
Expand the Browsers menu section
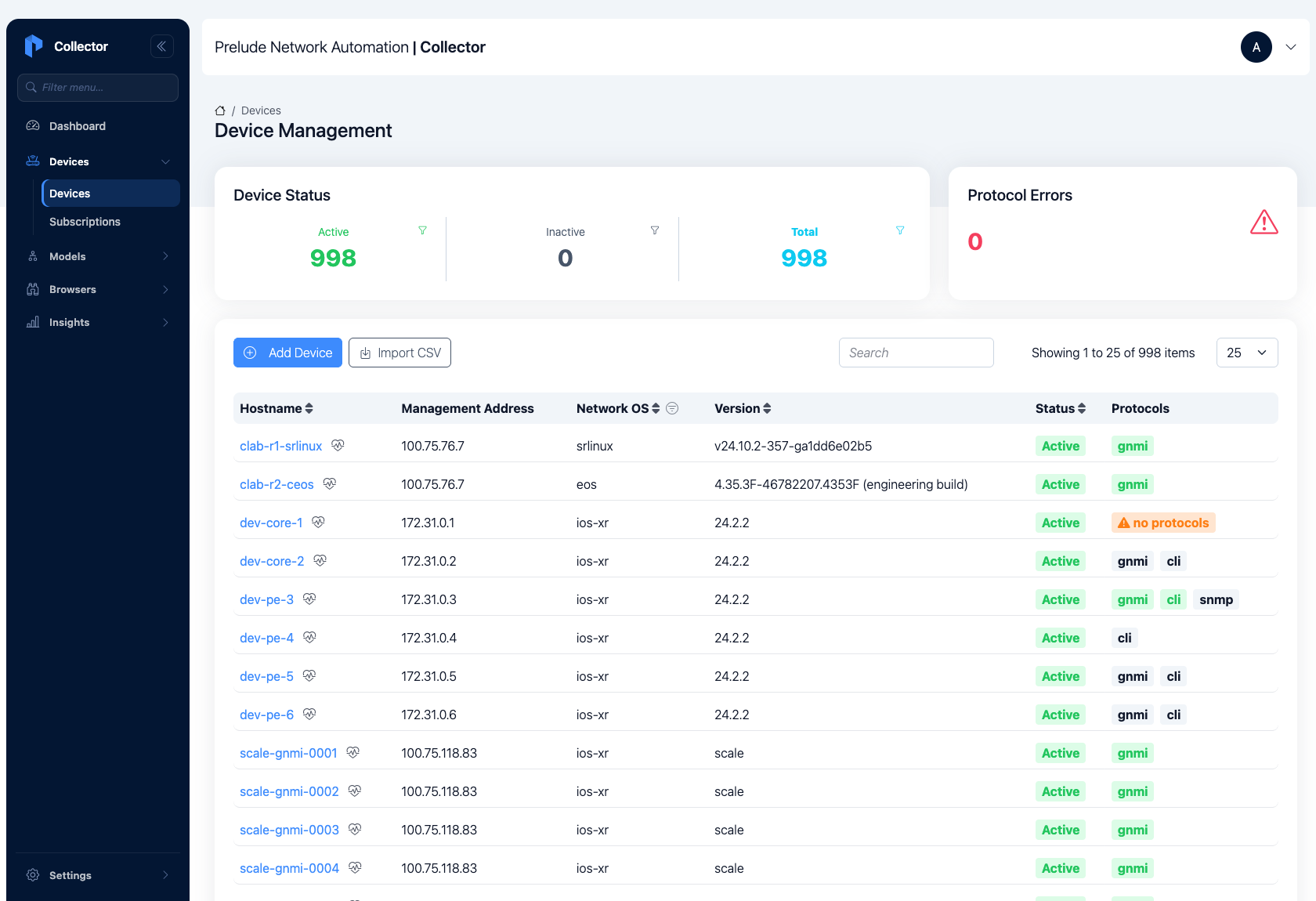pyautogui.click(x=165, y=289)
